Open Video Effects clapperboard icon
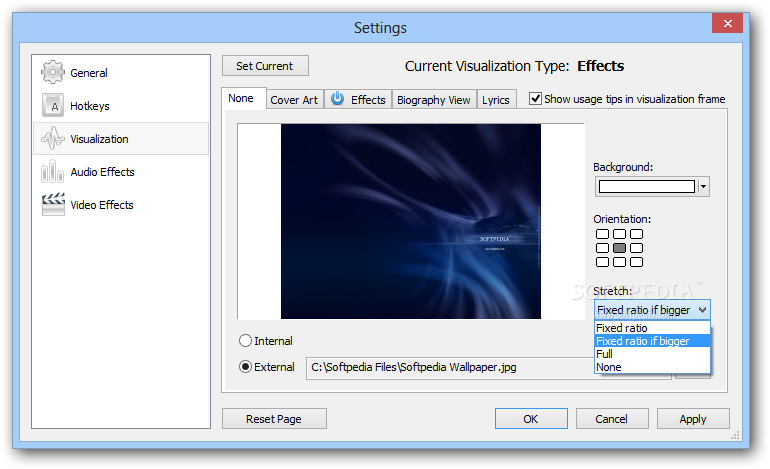Image resolution: width=770 pixels, height=469 pixels. pos(53,204)
